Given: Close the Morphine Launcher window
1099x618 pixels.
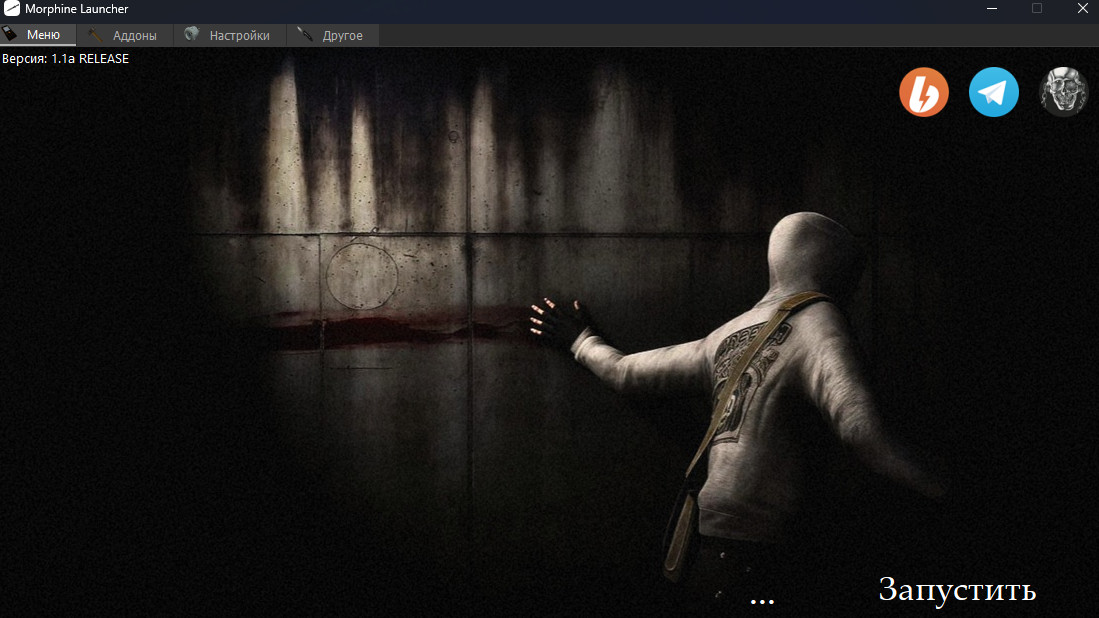Looking at the screenshot, I should (x=1081, y=9).
